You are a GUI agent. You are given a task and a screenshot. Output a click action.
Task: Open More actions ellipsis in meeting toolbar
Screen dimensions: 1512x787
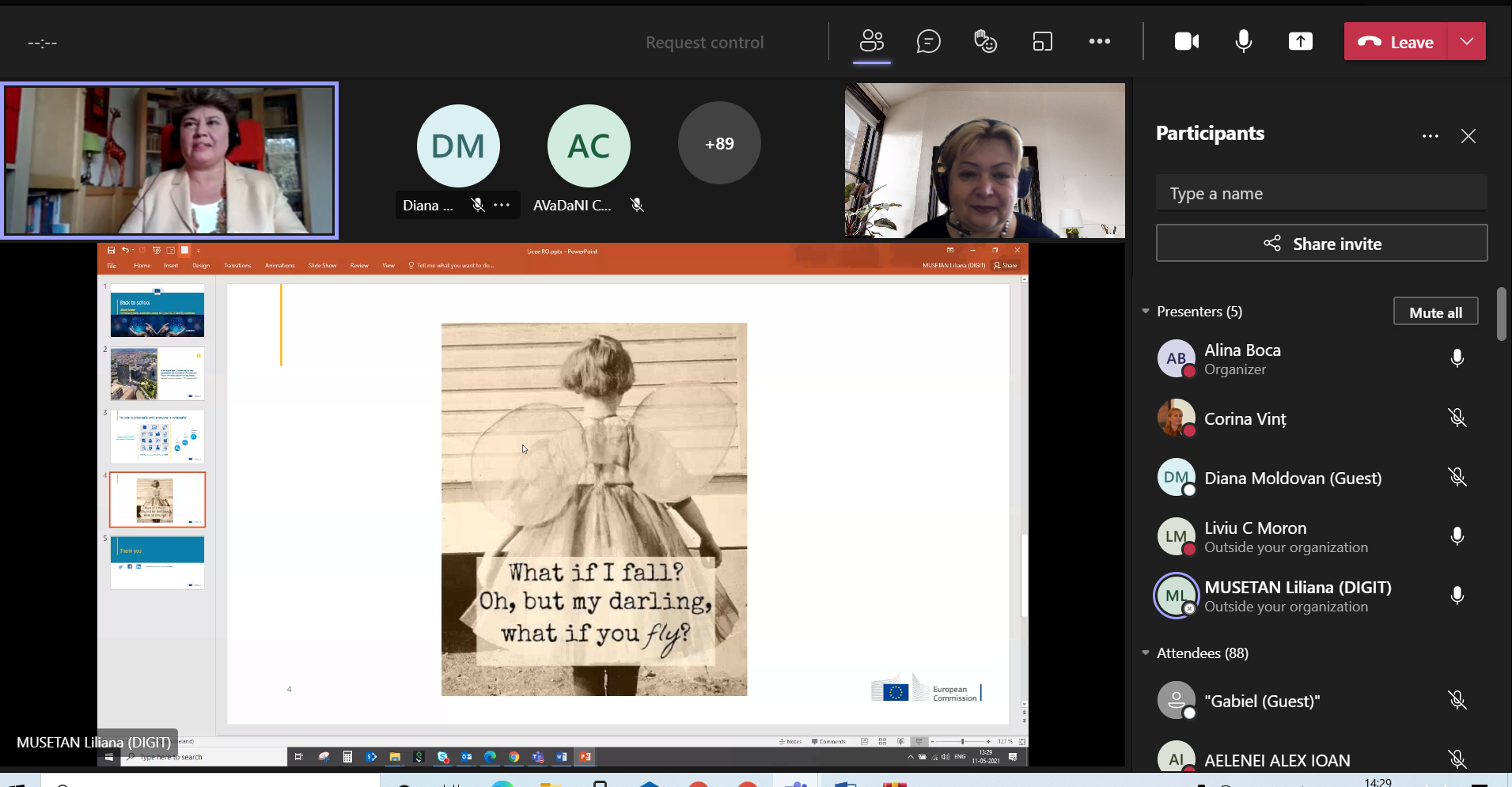coord(1099,41)
